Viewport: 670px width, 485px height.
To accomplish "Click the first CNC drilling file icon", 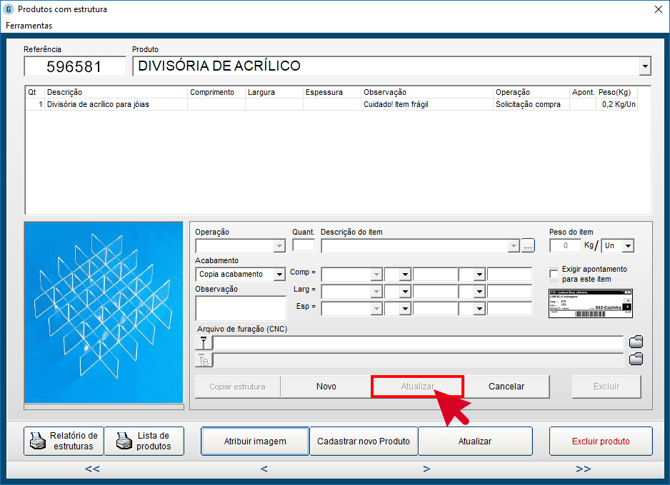I will 204,343.
